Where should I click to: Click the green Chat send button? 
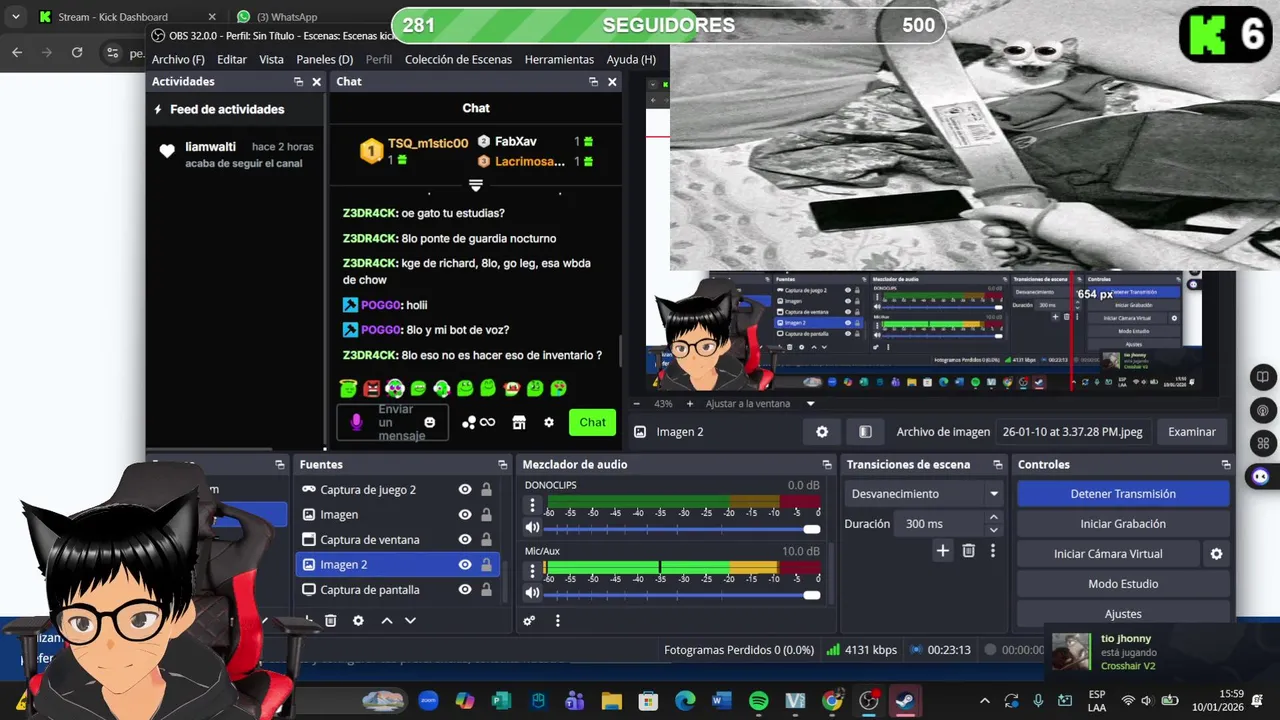coord(592,422)
